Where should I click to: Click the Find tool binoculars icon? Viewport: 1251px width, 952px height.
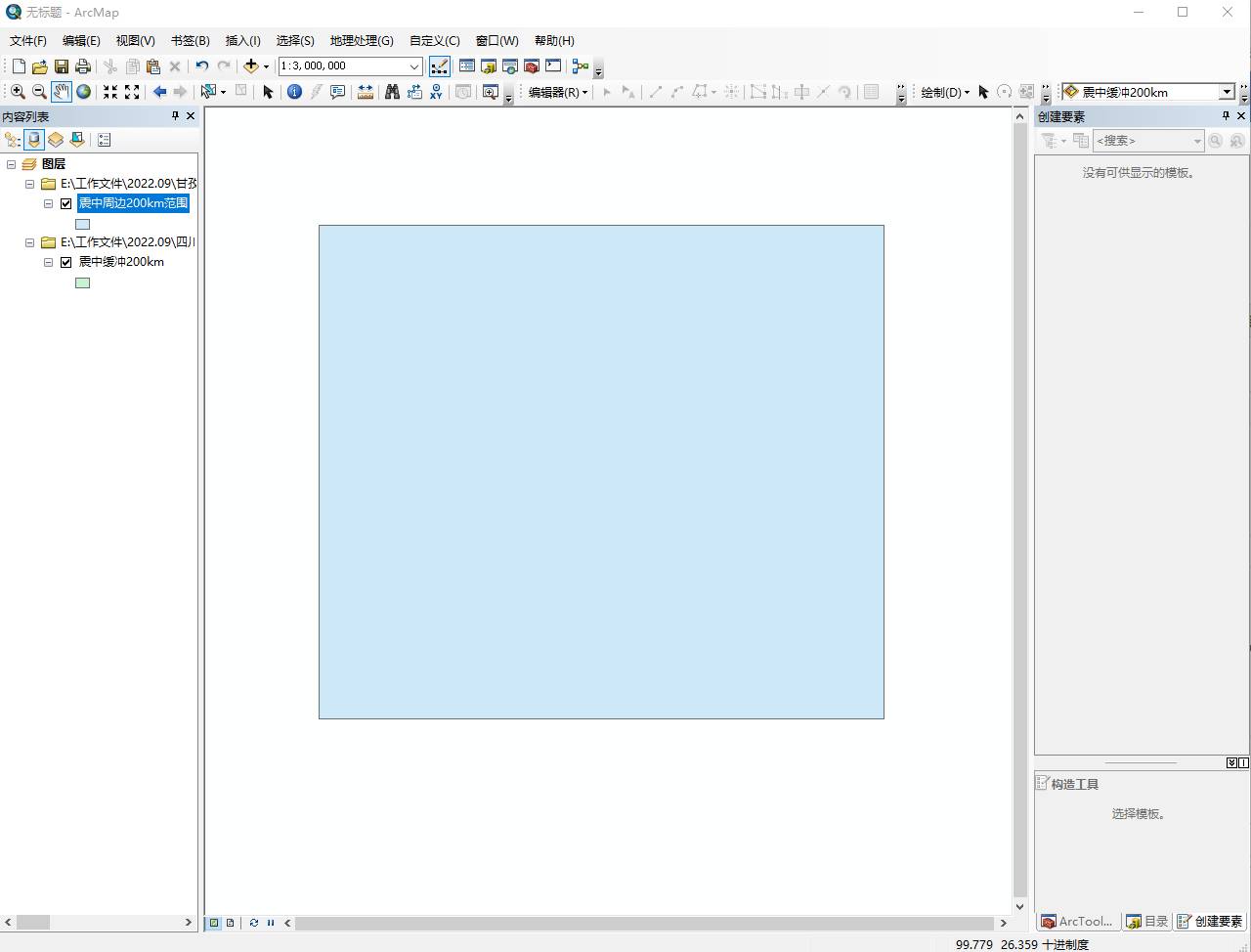392,91
